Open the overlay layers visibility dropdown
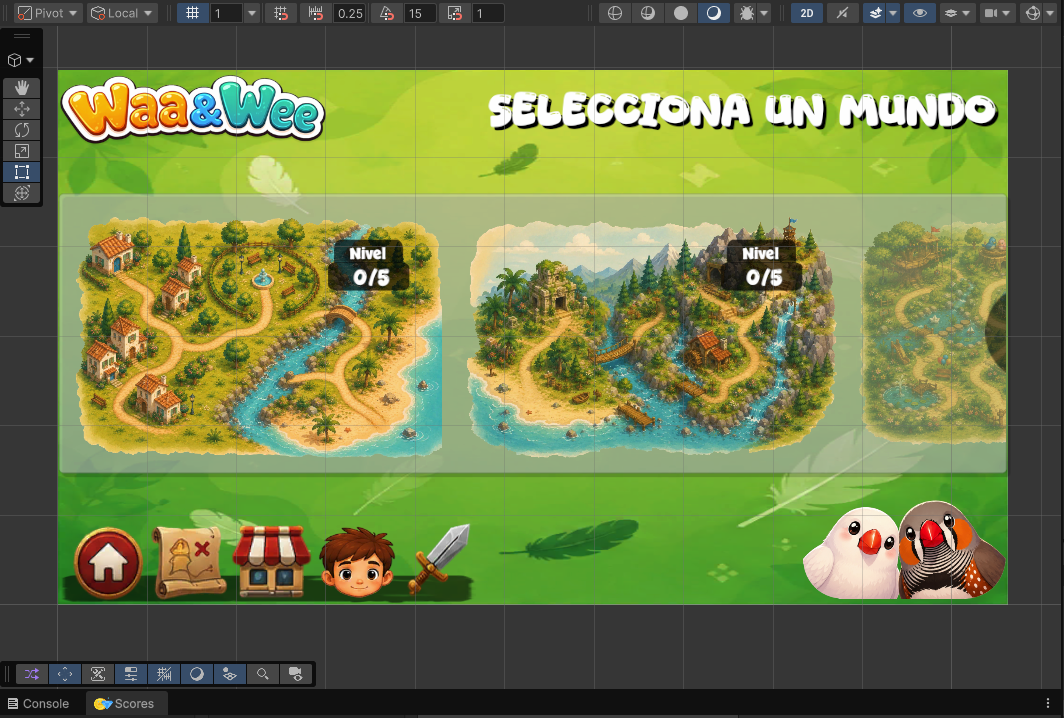 [x=957, y=13]
